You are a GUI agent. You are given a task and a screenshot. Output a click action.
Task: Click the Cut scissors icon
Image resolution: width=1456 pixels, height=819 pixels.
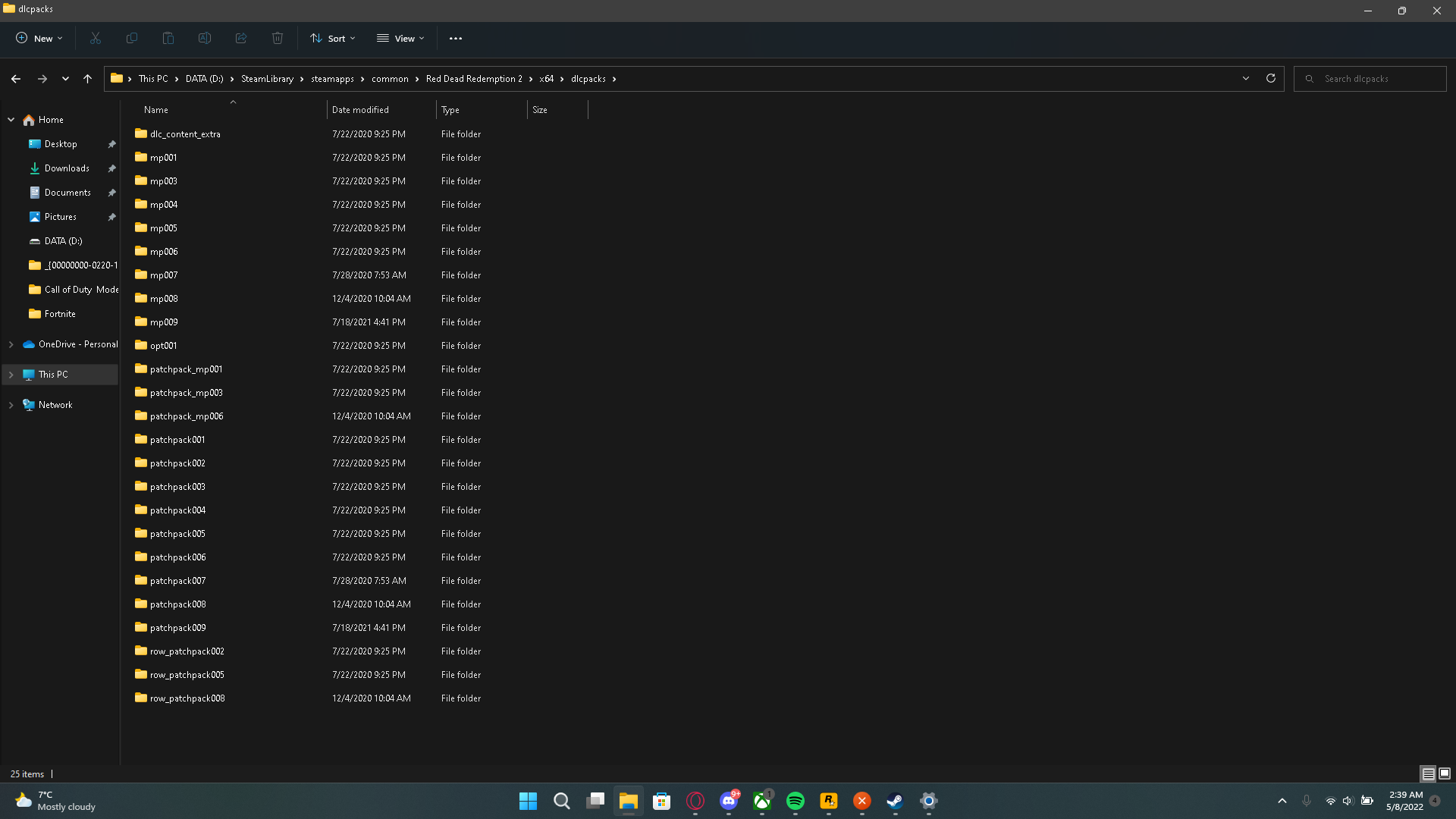tap(96, 38)
